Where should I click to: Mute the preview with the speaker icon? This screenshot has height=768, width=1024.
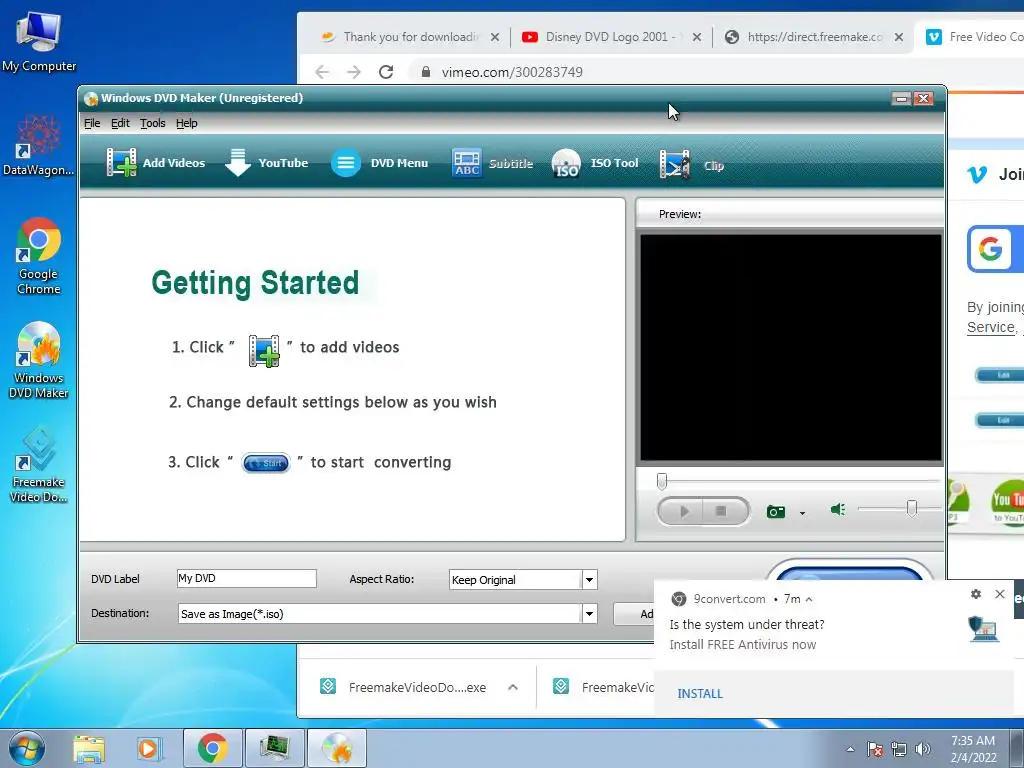pos(838,509)
